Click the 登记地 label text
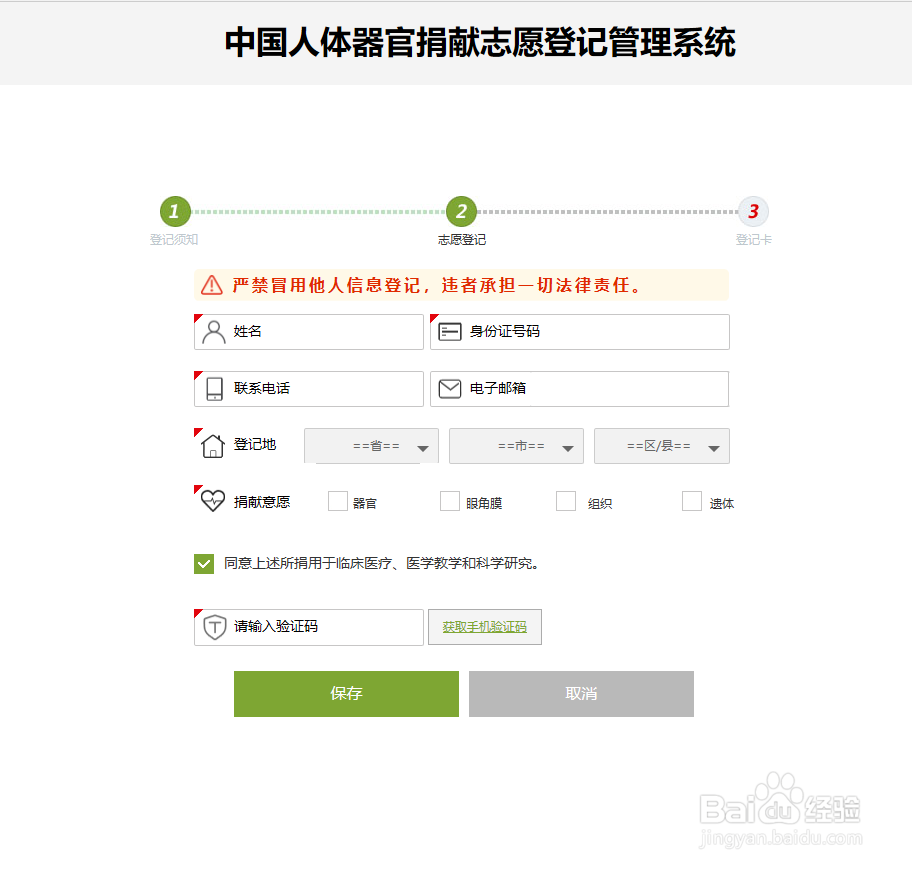The height and width of the screenshot is (869, 912). click(255, 445)
